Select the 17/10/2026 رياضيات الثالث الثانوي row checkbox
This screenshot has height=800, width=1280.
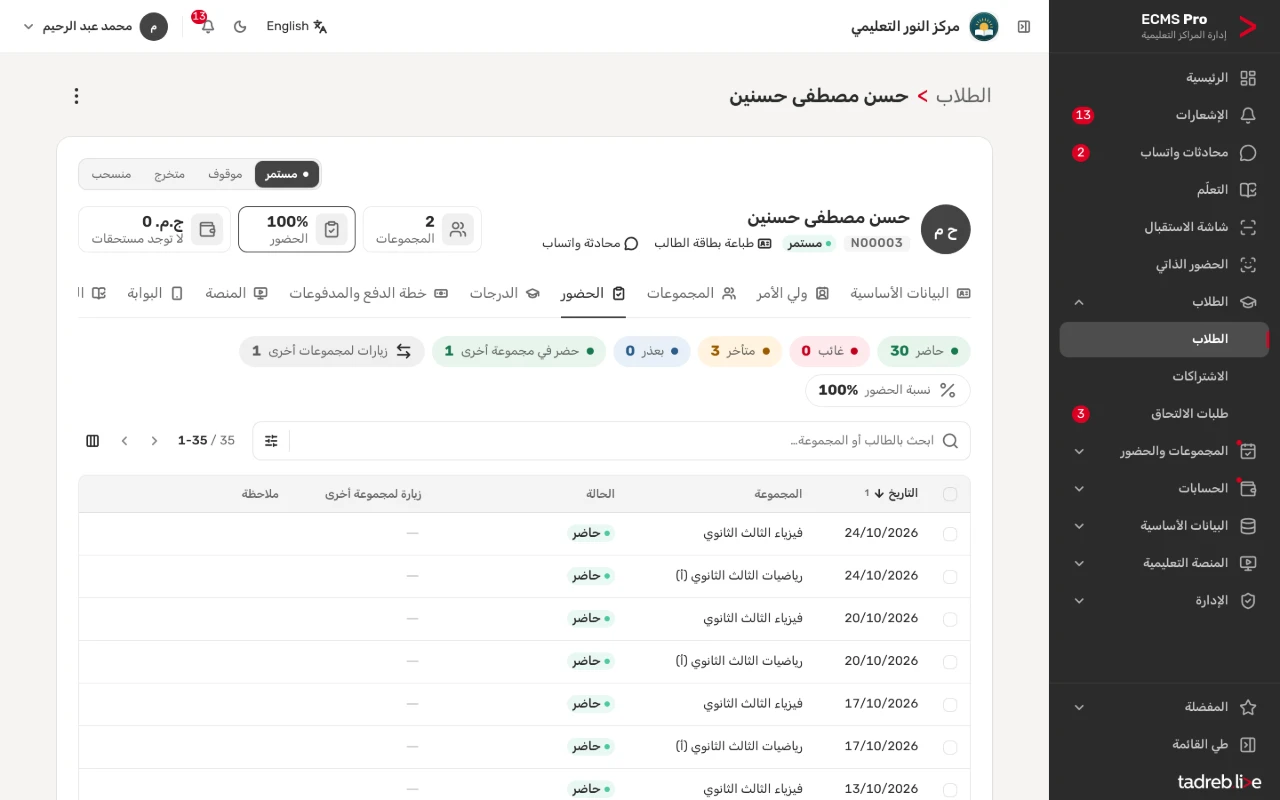950,747
